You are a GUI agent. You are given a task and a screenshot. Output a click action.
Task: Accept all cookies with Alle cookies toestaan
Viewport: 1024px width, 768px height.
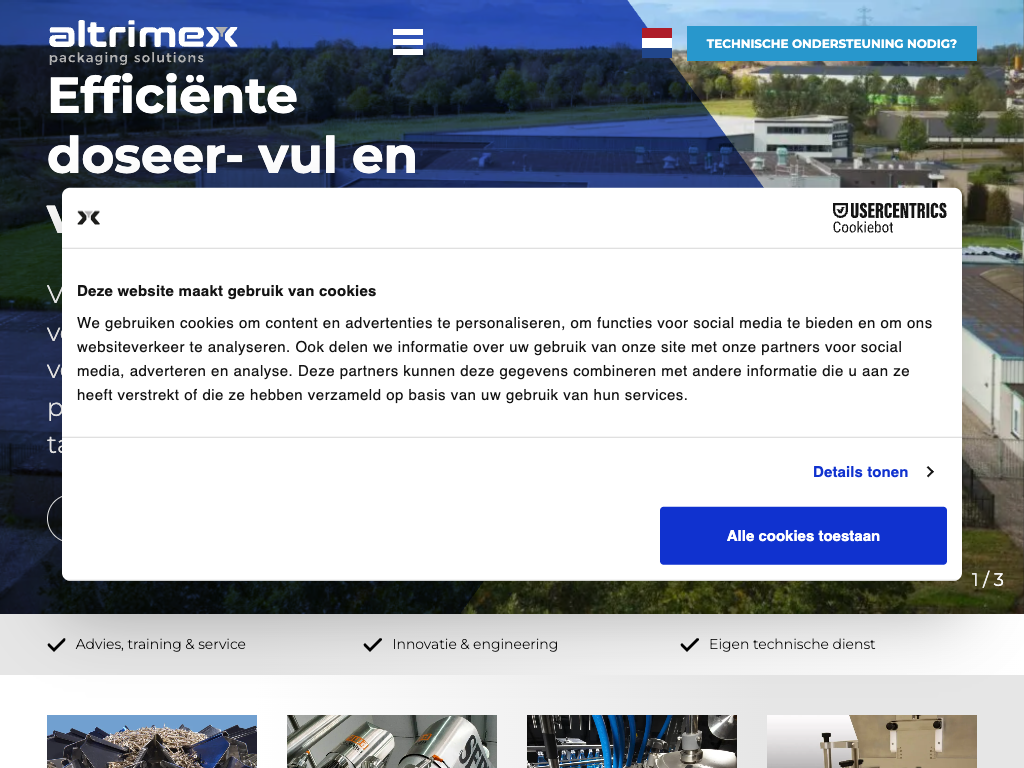pos(803,536)
